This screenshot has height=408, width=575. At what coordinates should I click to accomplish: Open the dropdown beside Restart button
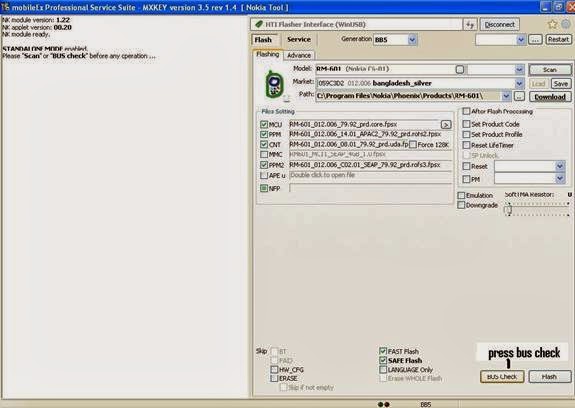coord(521,40)
